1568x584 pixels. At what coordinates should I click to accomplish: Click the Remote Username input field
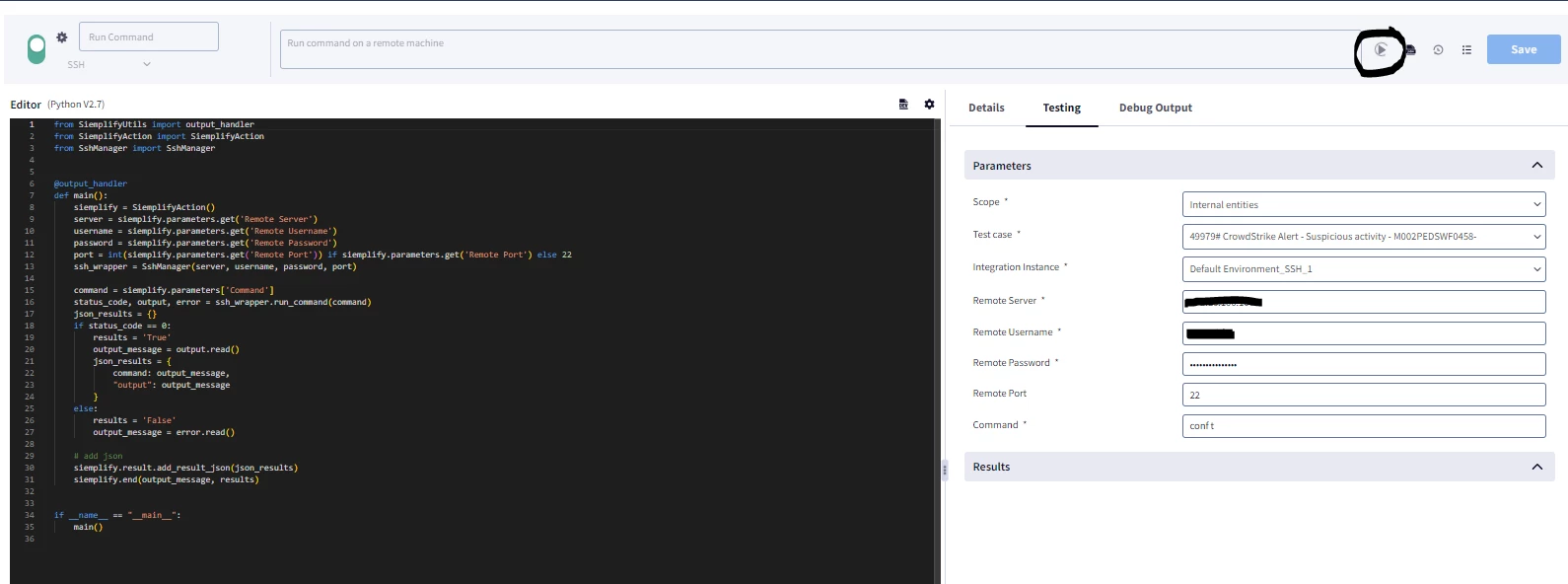pos(1364,333)
